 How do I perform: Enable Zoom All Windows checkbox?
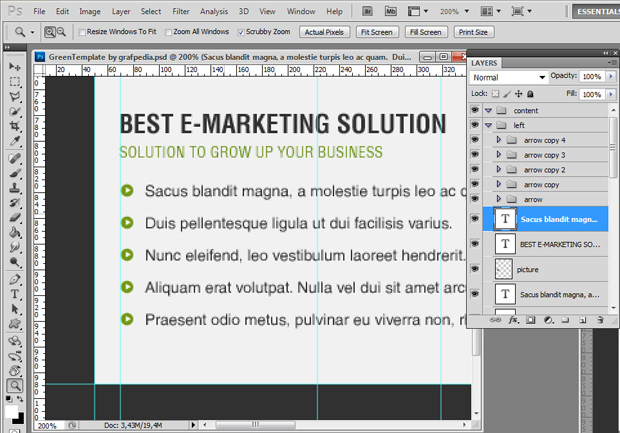tap(168, 32)
